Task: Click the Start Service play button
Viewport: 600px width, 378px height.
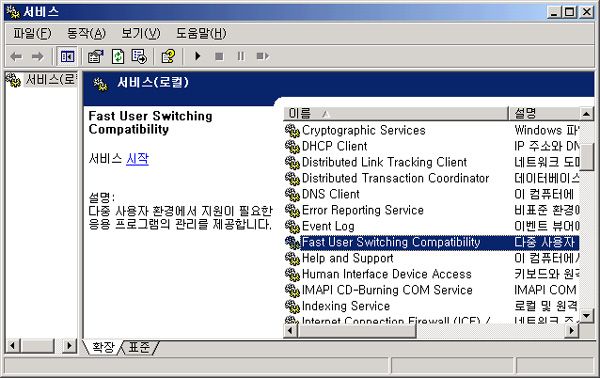Action: click(x=197, y=57)
